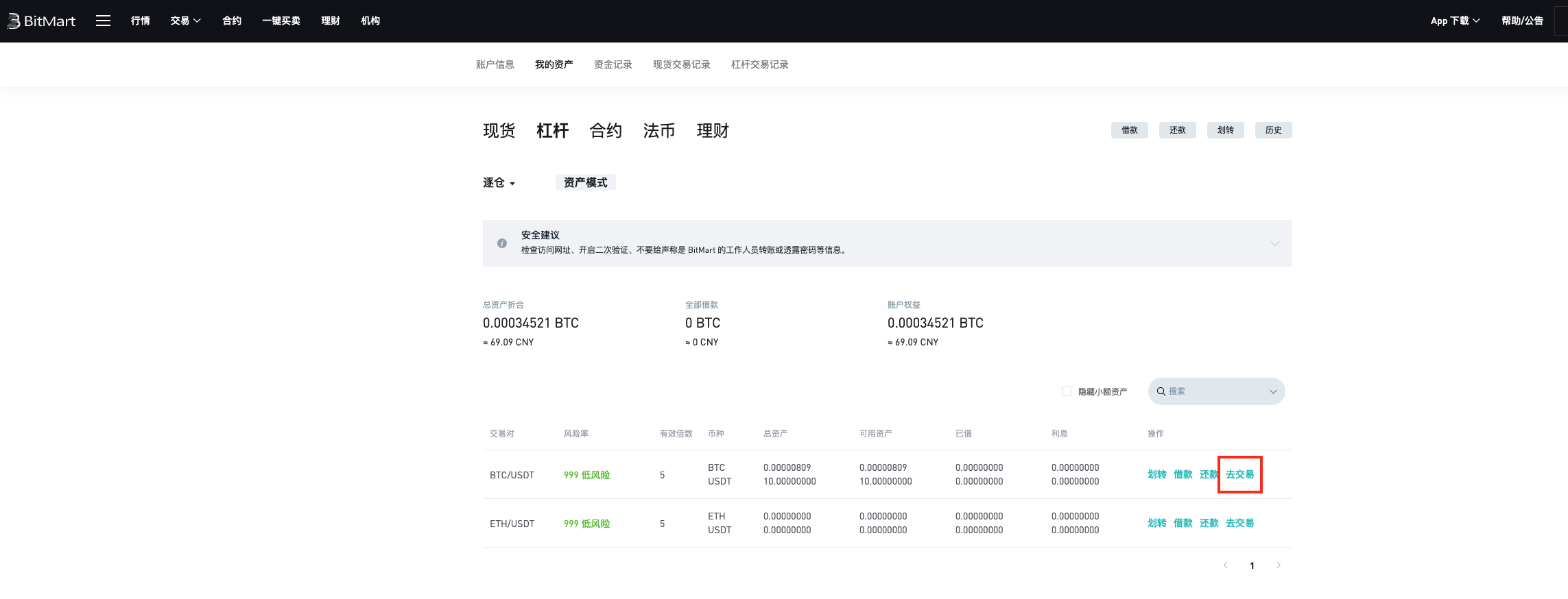
Task: Select the 合约 asset tab
Action: [606, 131]
